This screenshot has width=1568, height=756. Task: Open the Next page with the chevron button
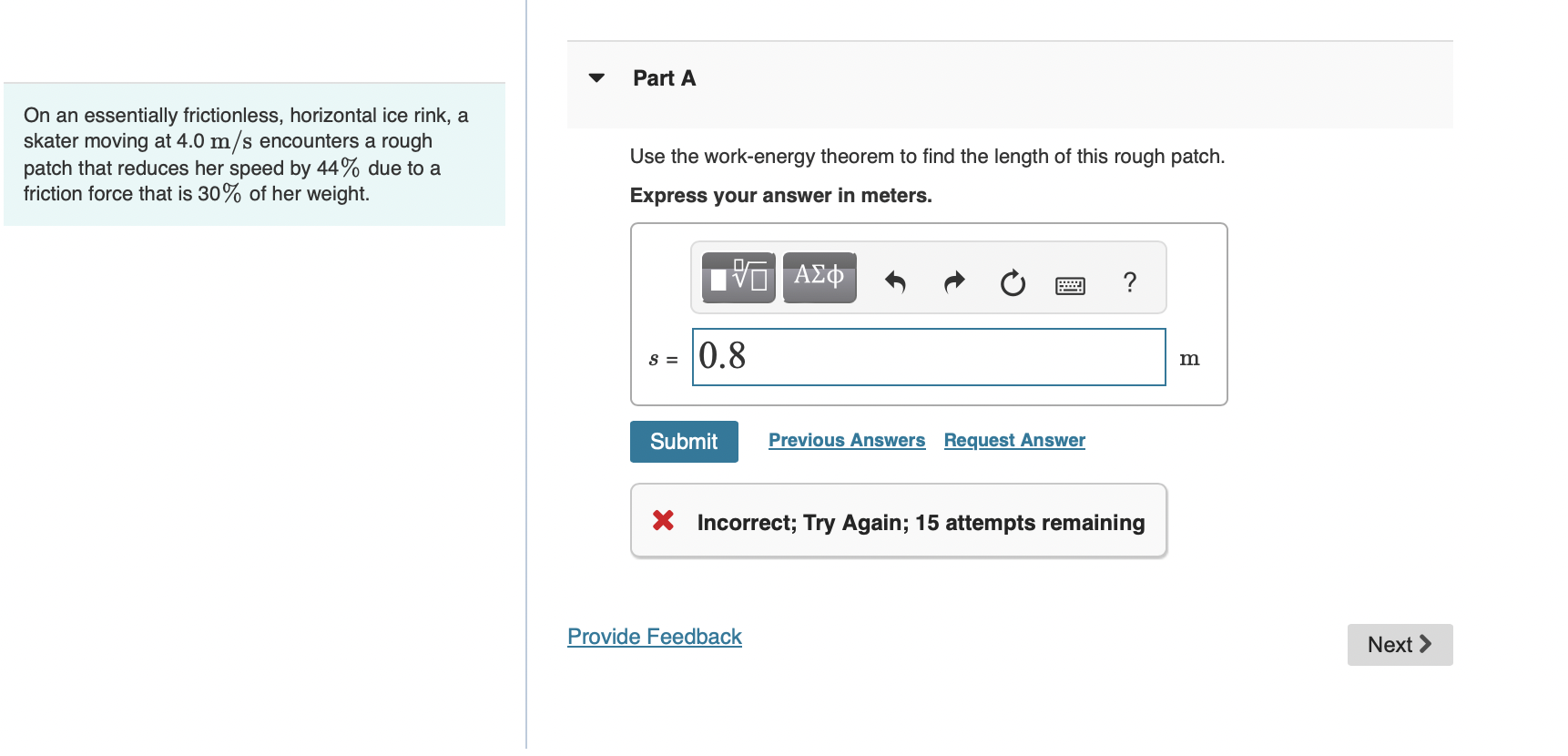1425,644
